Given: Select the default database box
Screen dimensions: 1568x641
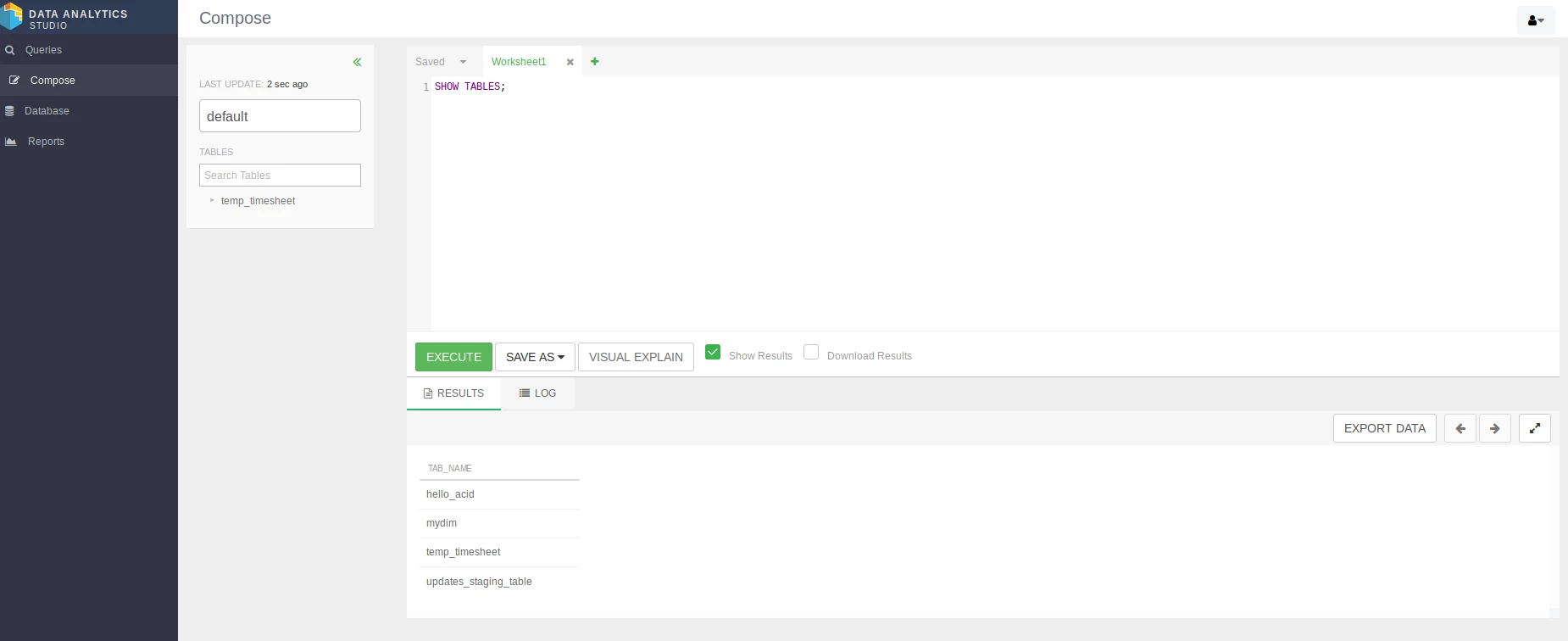Looking at the screenshot, I should click(280, 116).
